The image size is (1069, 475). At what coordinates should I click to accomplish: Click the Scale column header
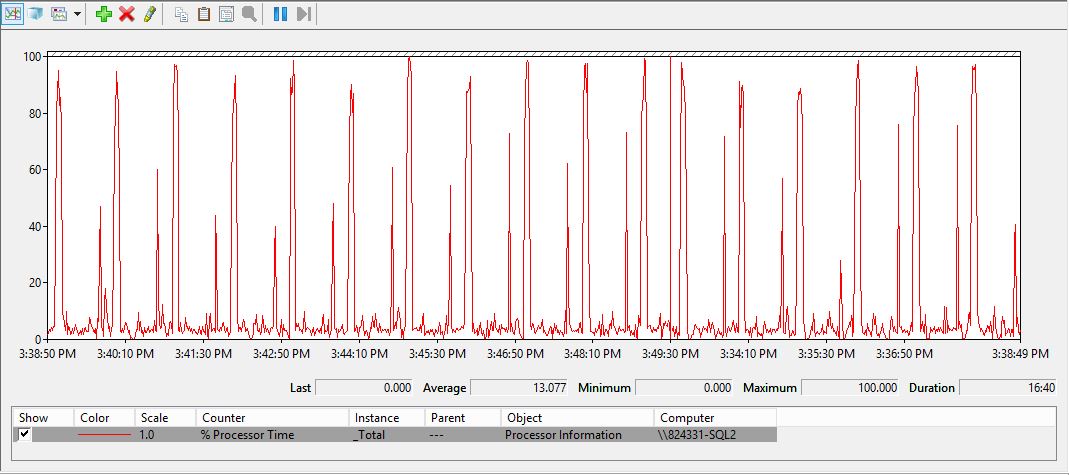tap(165, 418)
